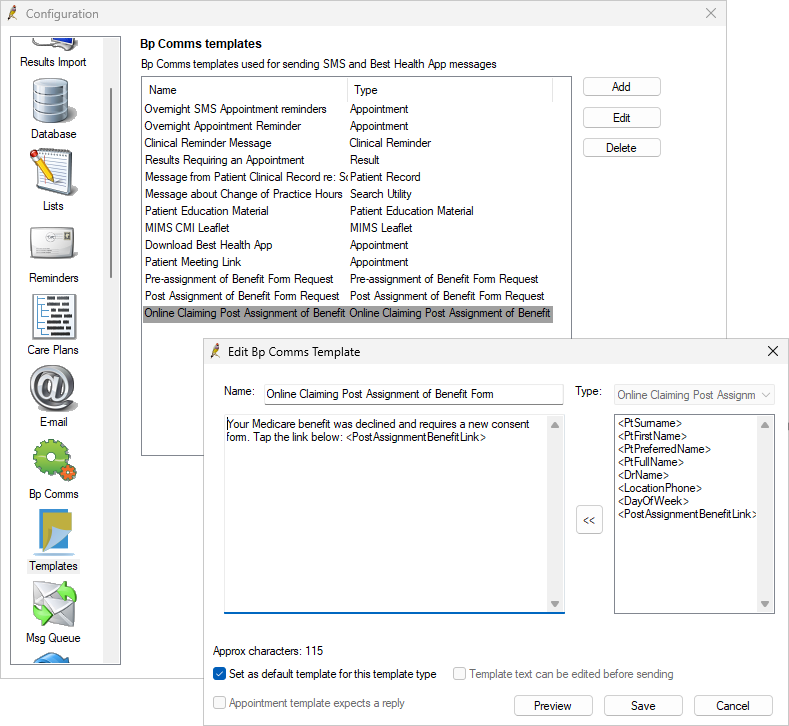
Task: Select Online Claiming Post Assignment of Benefit row
Action: click(x=348, y=313)
